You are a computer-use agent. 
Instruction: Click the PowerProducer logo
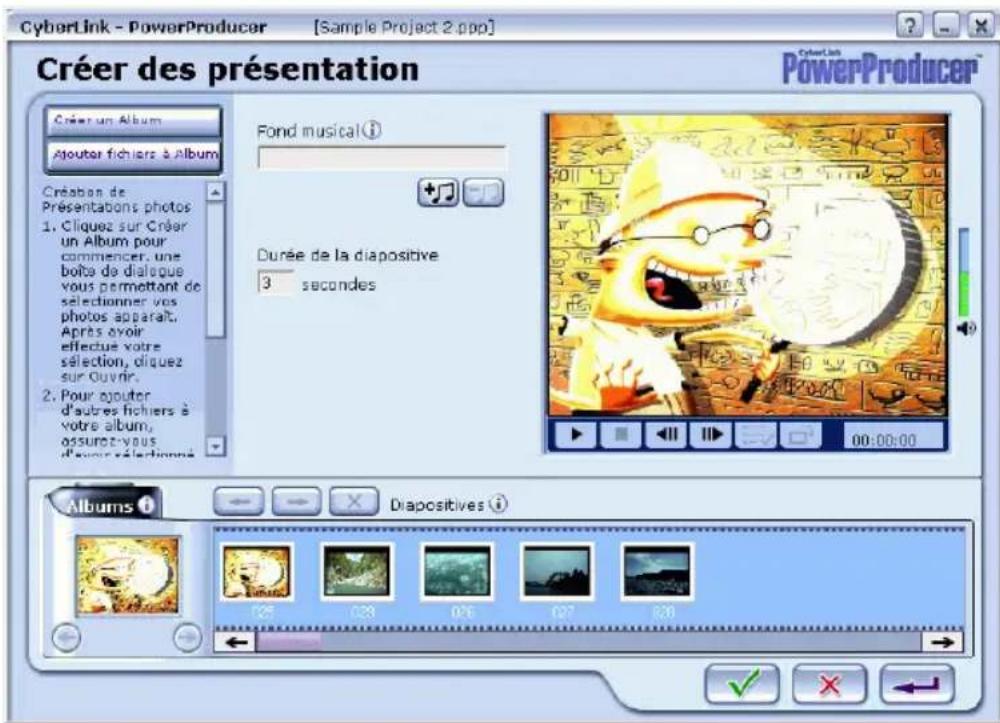pyautogui.click(x=880, y=66)
